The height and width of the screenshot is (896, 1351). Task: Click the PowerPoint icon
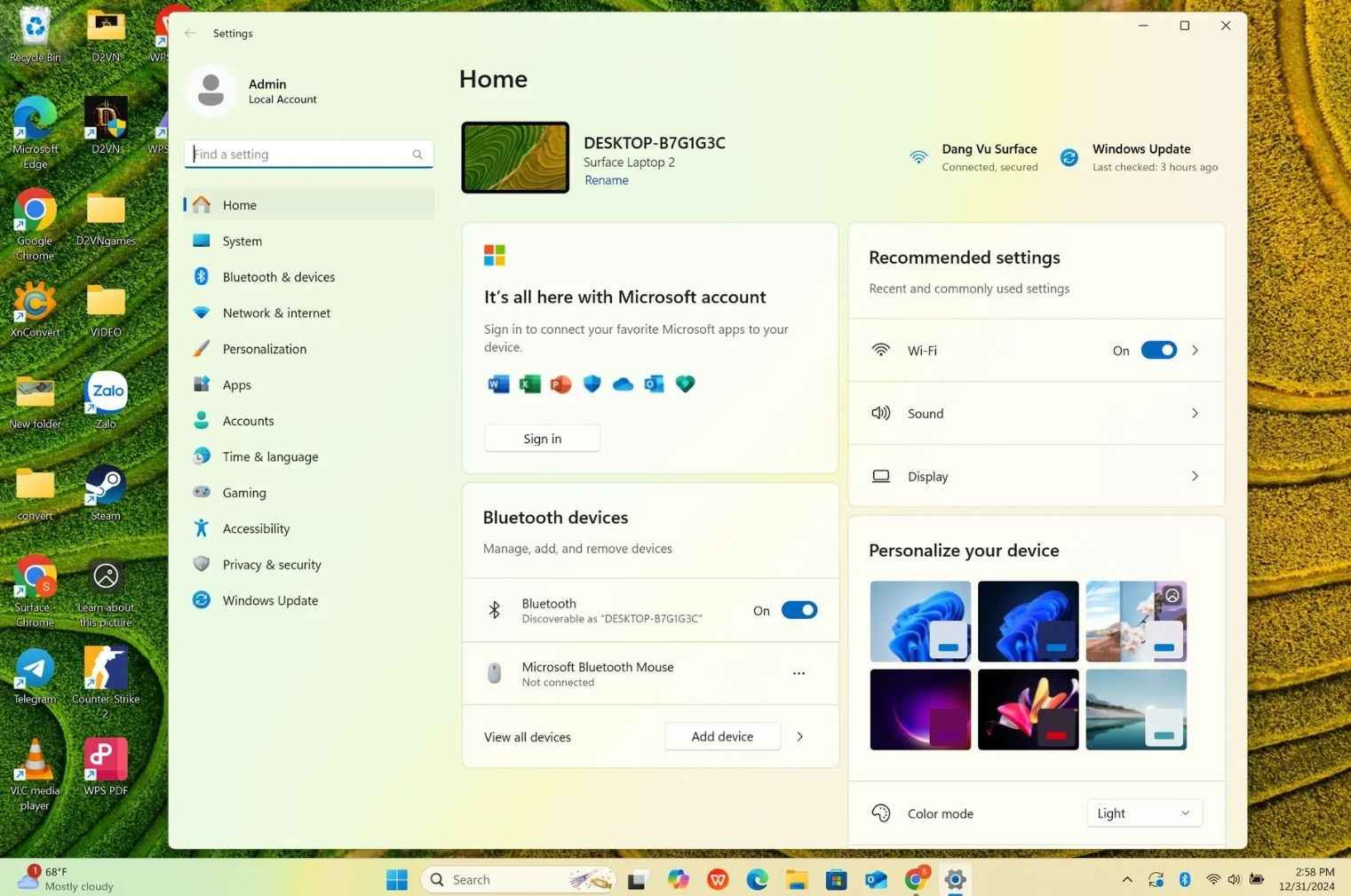click(560, 384)
